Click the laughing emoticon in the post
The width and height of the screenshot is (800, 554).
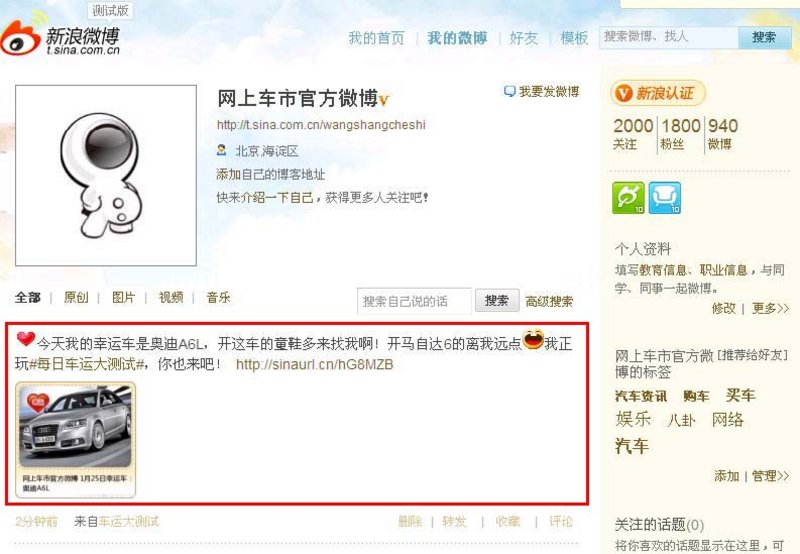(533, 339)
